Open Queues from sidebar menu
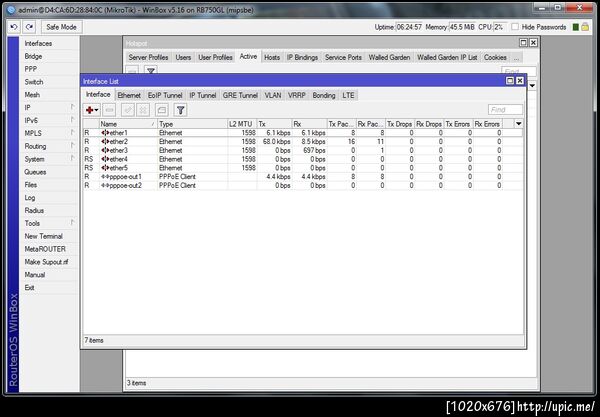 click(35, 172)
